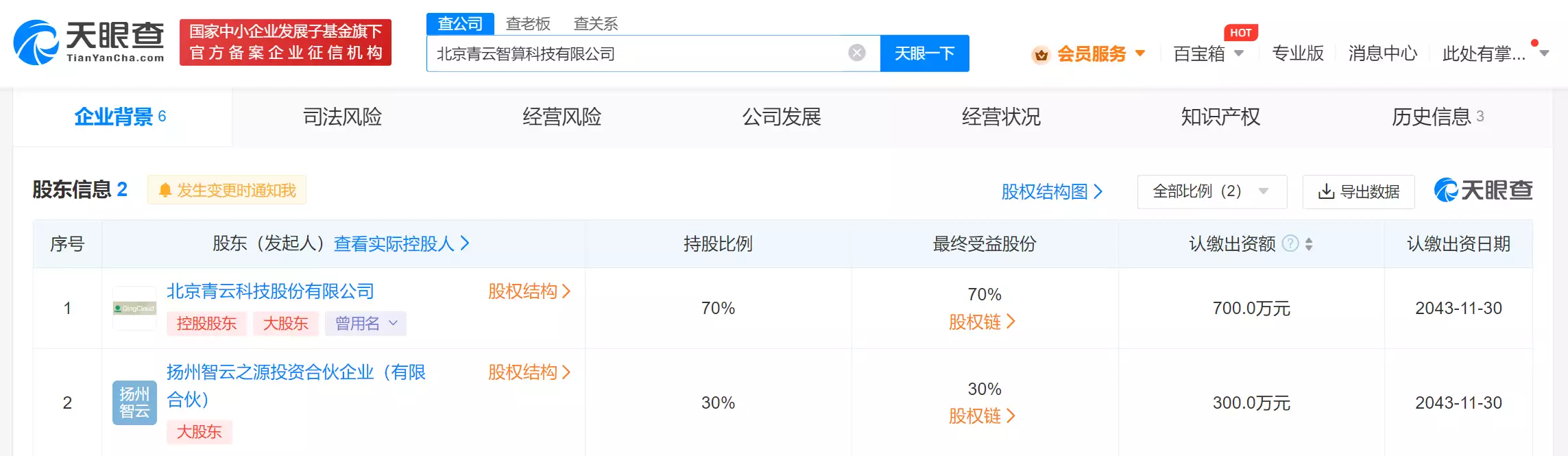Clear the search box with X icon
This screenshot has height=456, width=1568.
(x=857, y=53)
